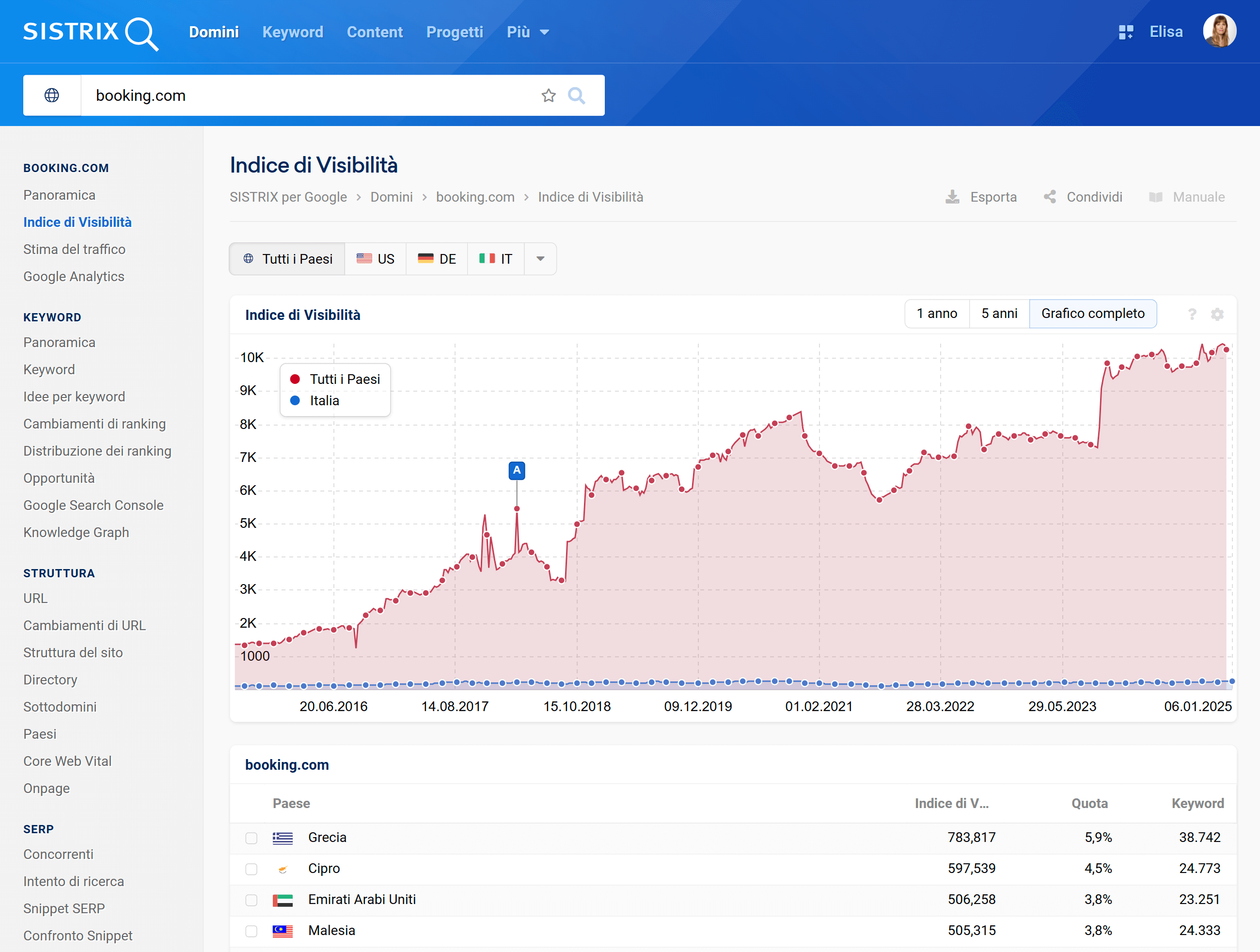Click the US flag icon
Screen dimensions: 1260x952
[x=364, y=259]
